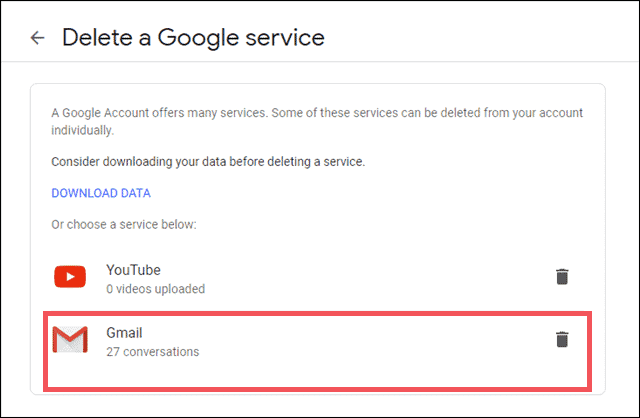Image resolution: width=640 pixels, height=418 pixels.
Task: Click the red YouTube play logo
Action: pyautogui.click(x=70, y=278)
